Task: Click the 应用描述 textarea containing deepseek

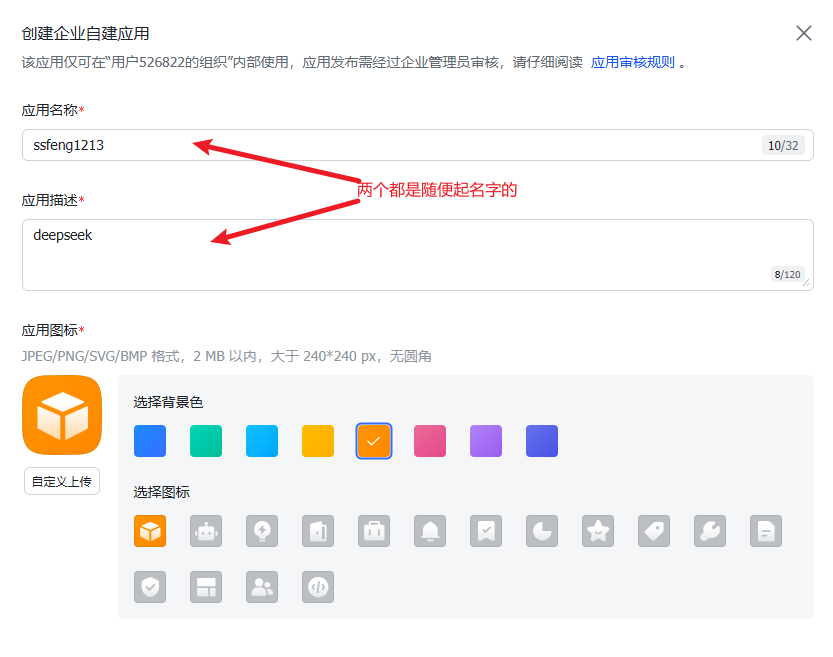Action: (x=418, y=255)
